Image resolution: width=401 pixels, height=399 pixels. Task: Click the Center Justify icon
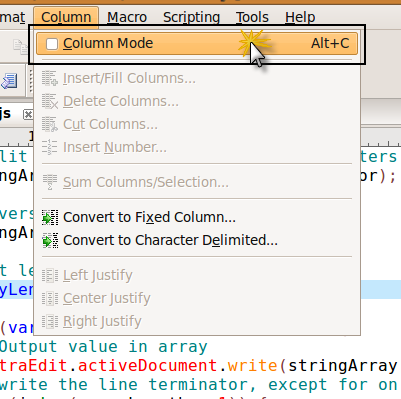(50, 299)
